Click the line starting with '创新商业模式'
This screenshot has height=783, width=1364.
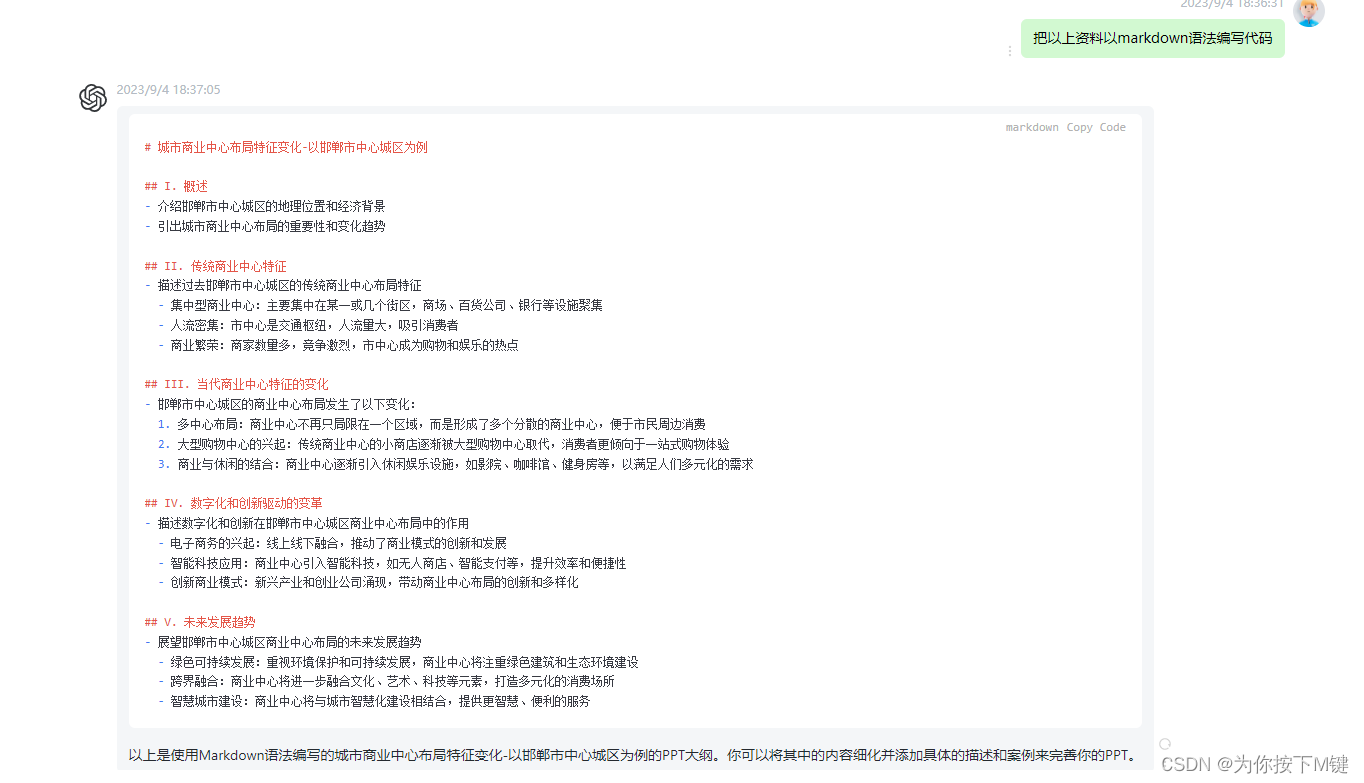click(368, 582)
